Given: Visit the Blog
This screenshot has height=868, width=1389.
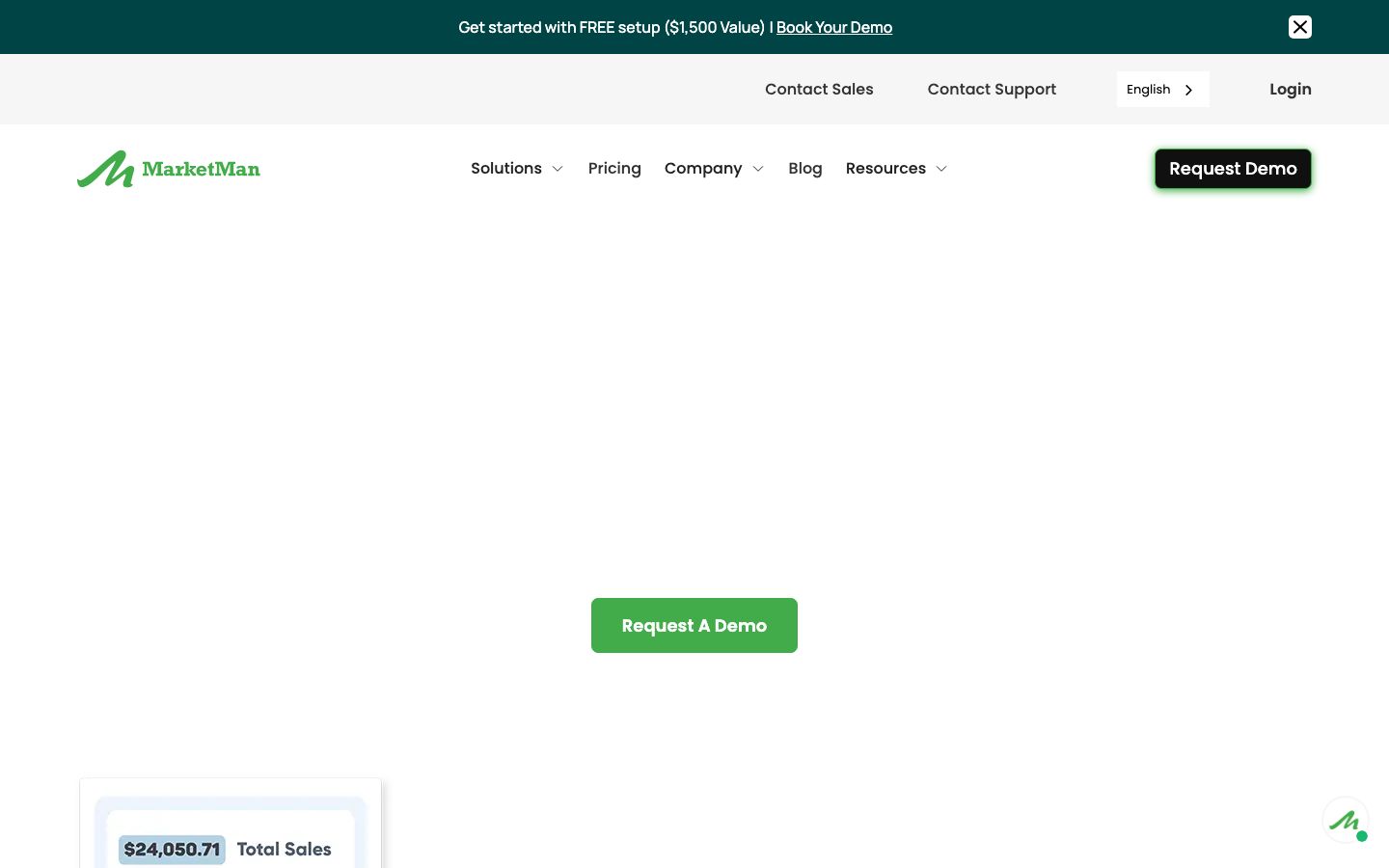Looking at the screenshot, I should point(805,168).
